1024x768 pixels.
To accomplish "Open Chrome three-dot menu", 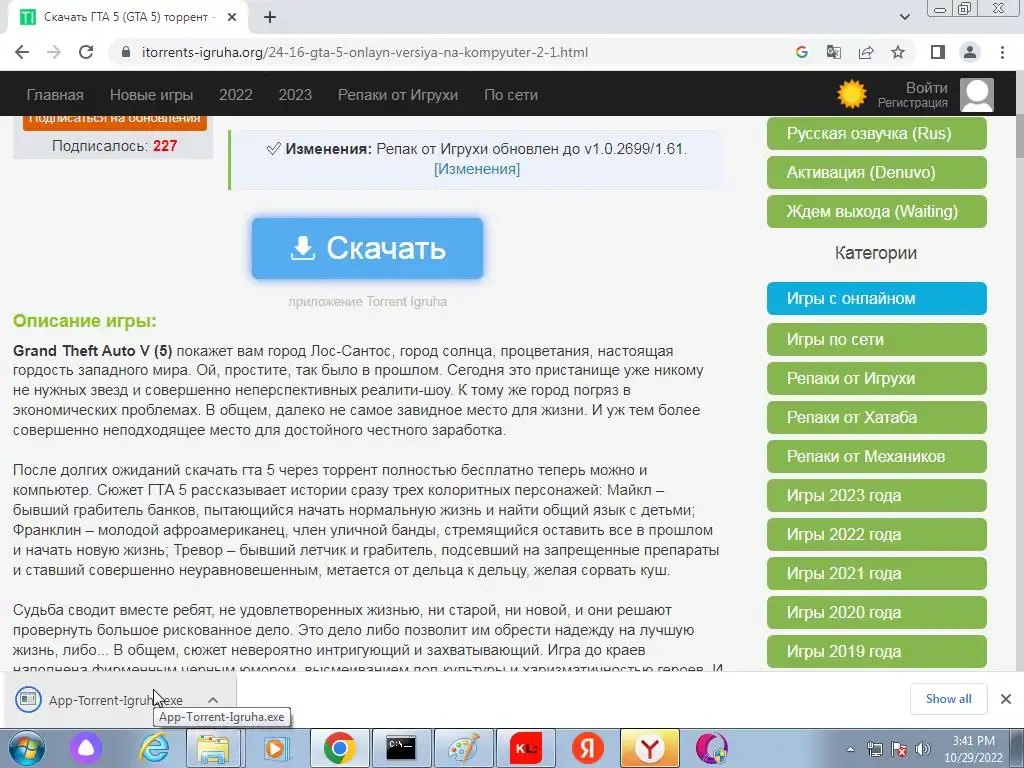I will 1002,52.
